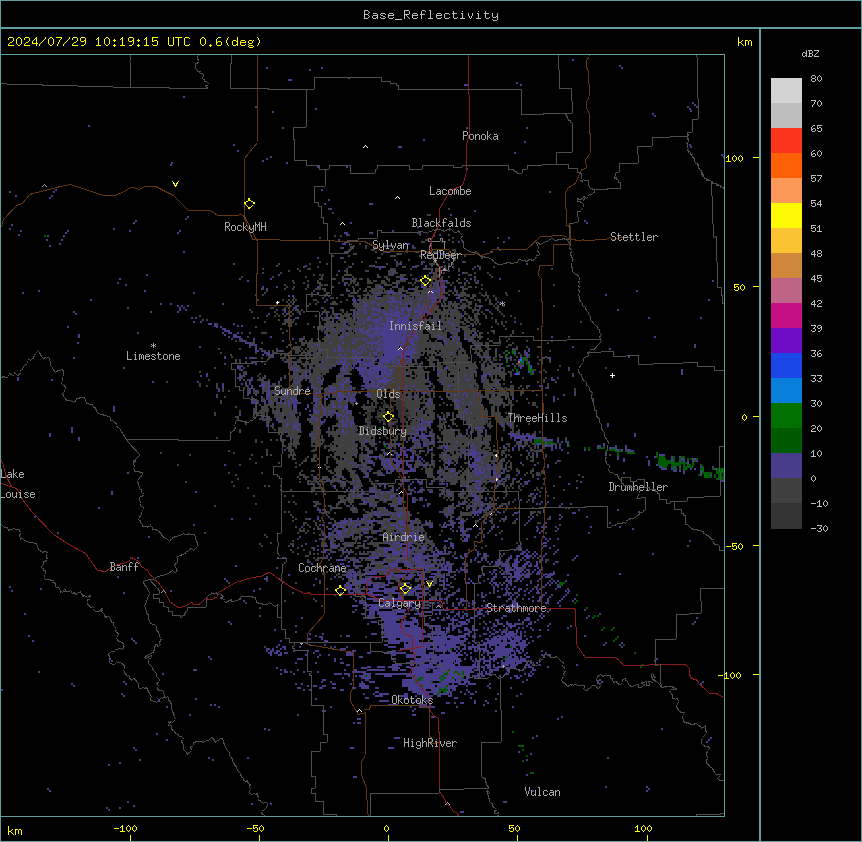The width and height of the screenshot is (862, 842).
Task: Click the Olds label
Action: (x=388, y=394)
